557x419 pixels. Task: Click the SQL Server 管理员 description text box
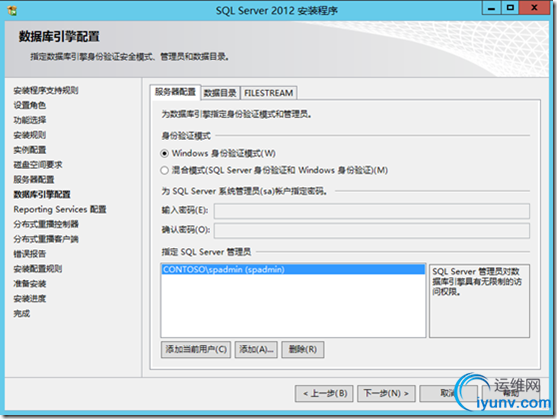[x=479, y=301]
